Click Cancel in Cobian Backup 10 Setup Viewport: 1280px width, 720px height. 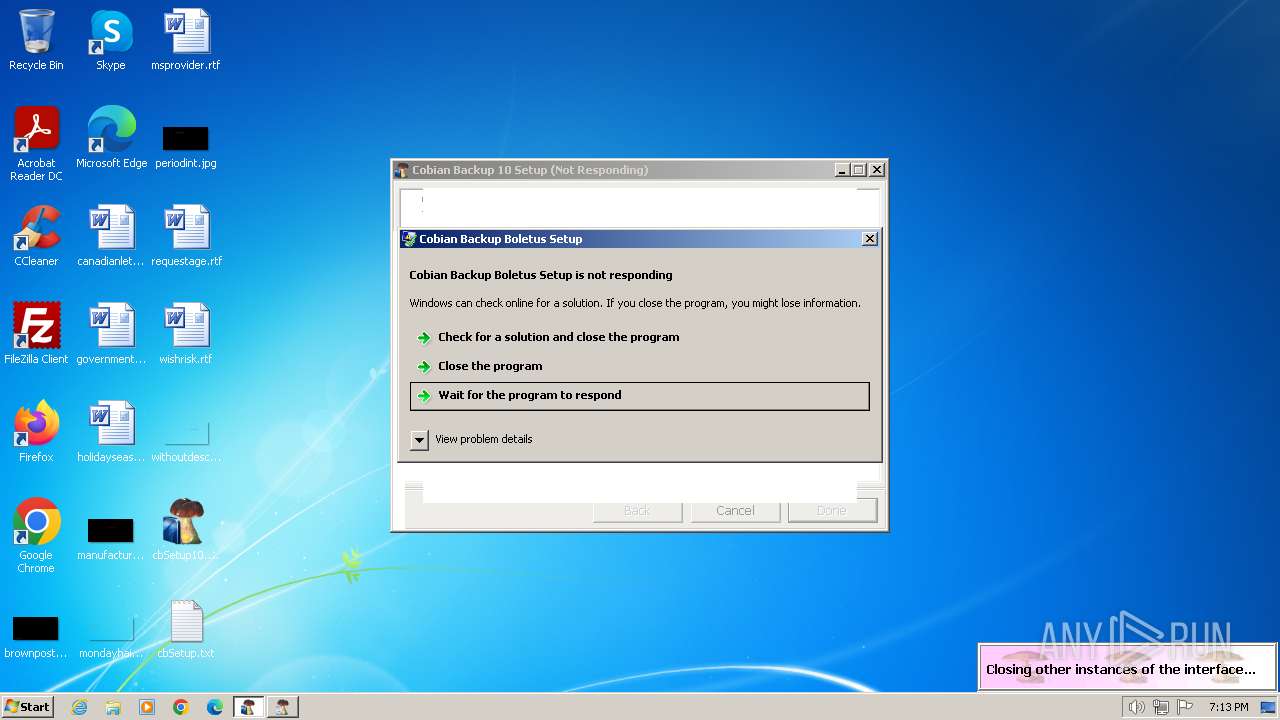(735, 511)
